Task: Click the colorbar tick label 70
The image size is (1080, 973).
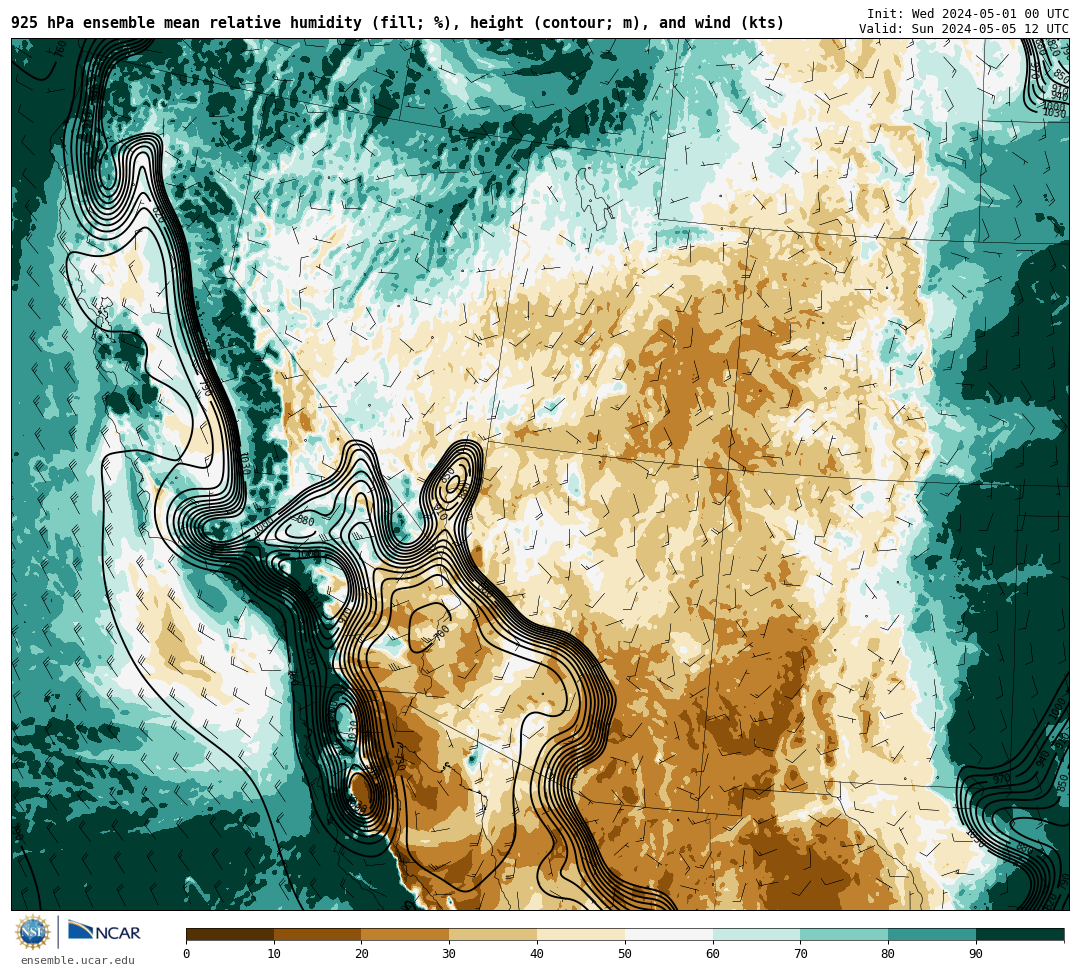Action: (x=800, y=954)
